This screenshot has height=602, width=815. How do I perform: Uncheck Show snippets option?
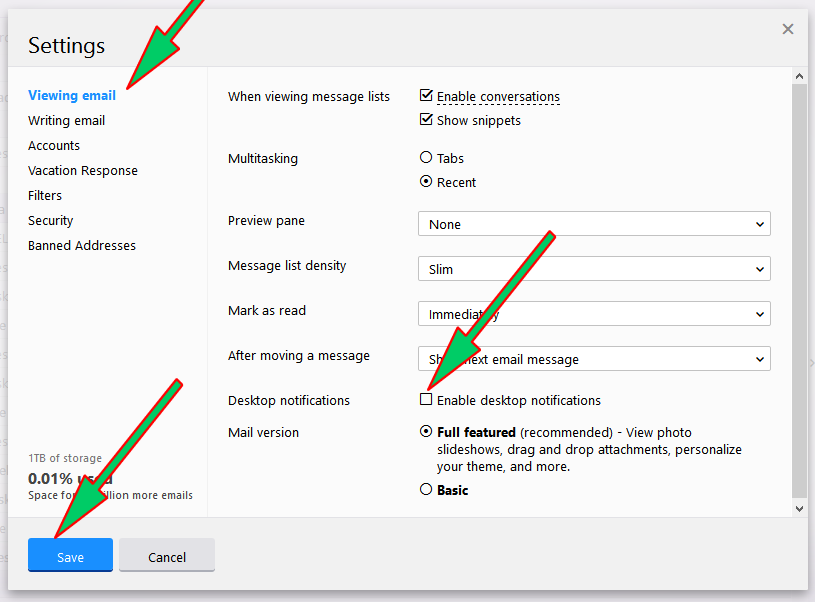(x=427, y=120)
